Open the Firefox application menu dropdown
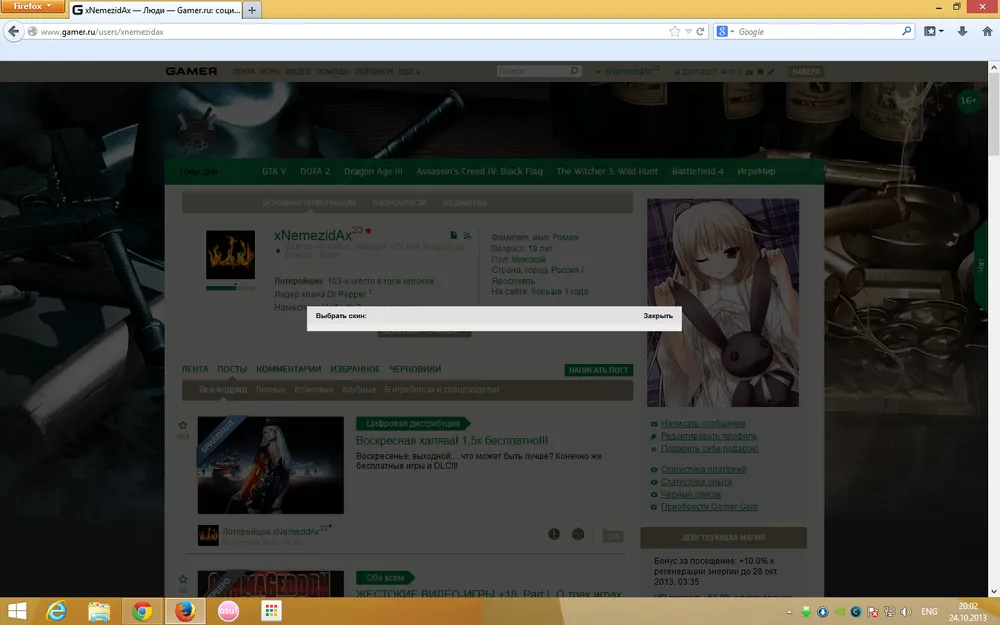The height and width of the screenshot is (625, 1000). (x=33, y=7)
